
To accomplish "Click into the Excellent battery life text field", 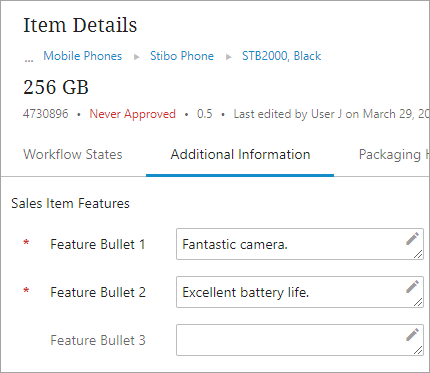I will [x=300, y=292].
